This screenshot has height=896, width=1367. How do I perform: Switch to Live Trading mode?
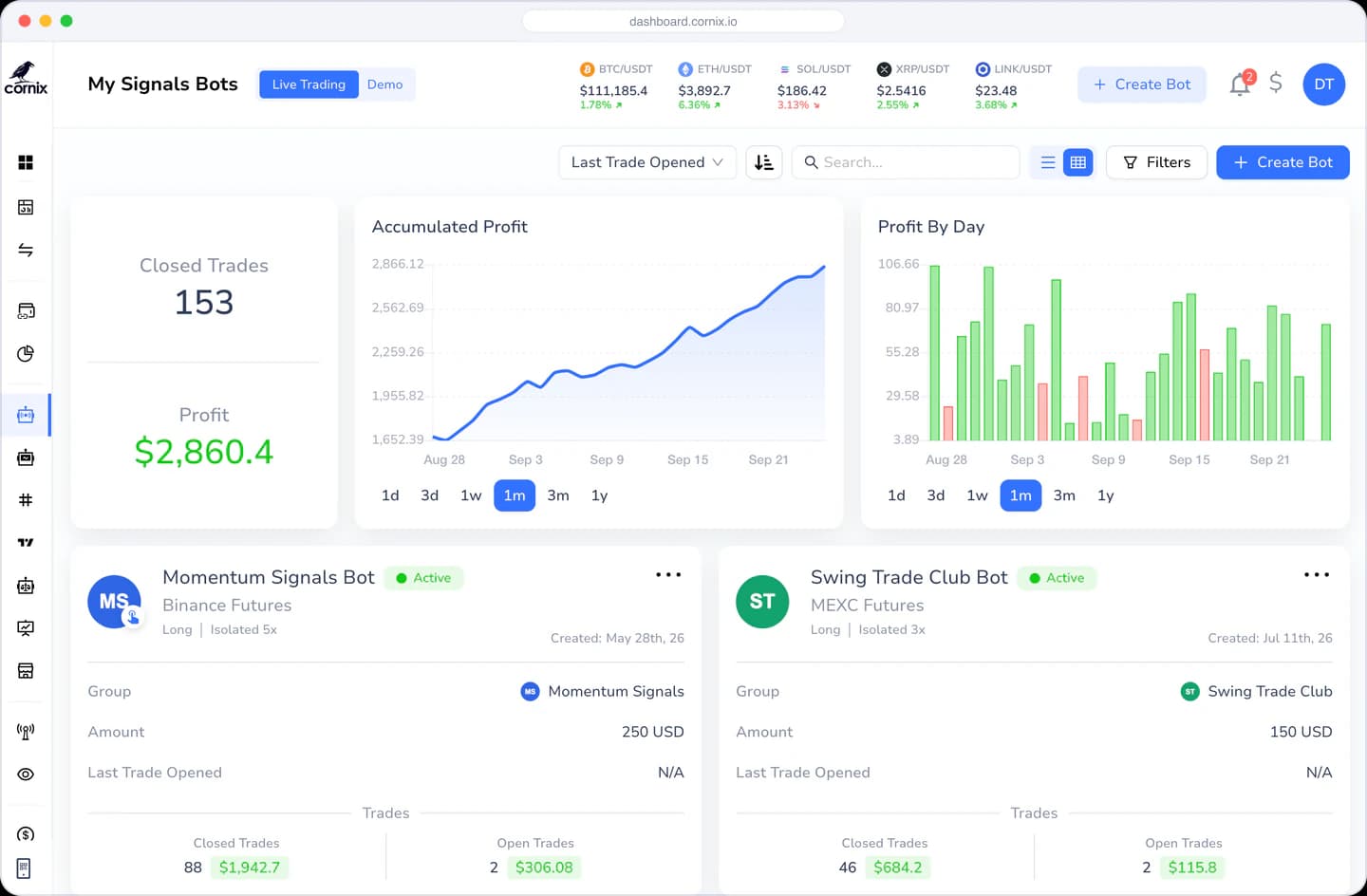309,84
